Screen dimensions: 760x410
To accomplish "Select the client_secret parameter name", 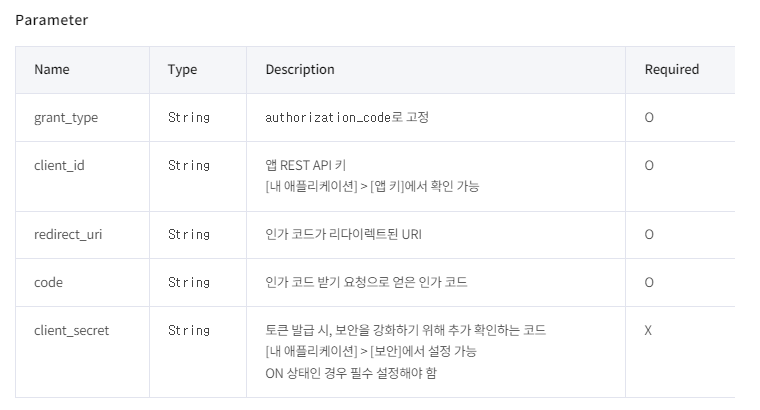I will click(72, 330).
